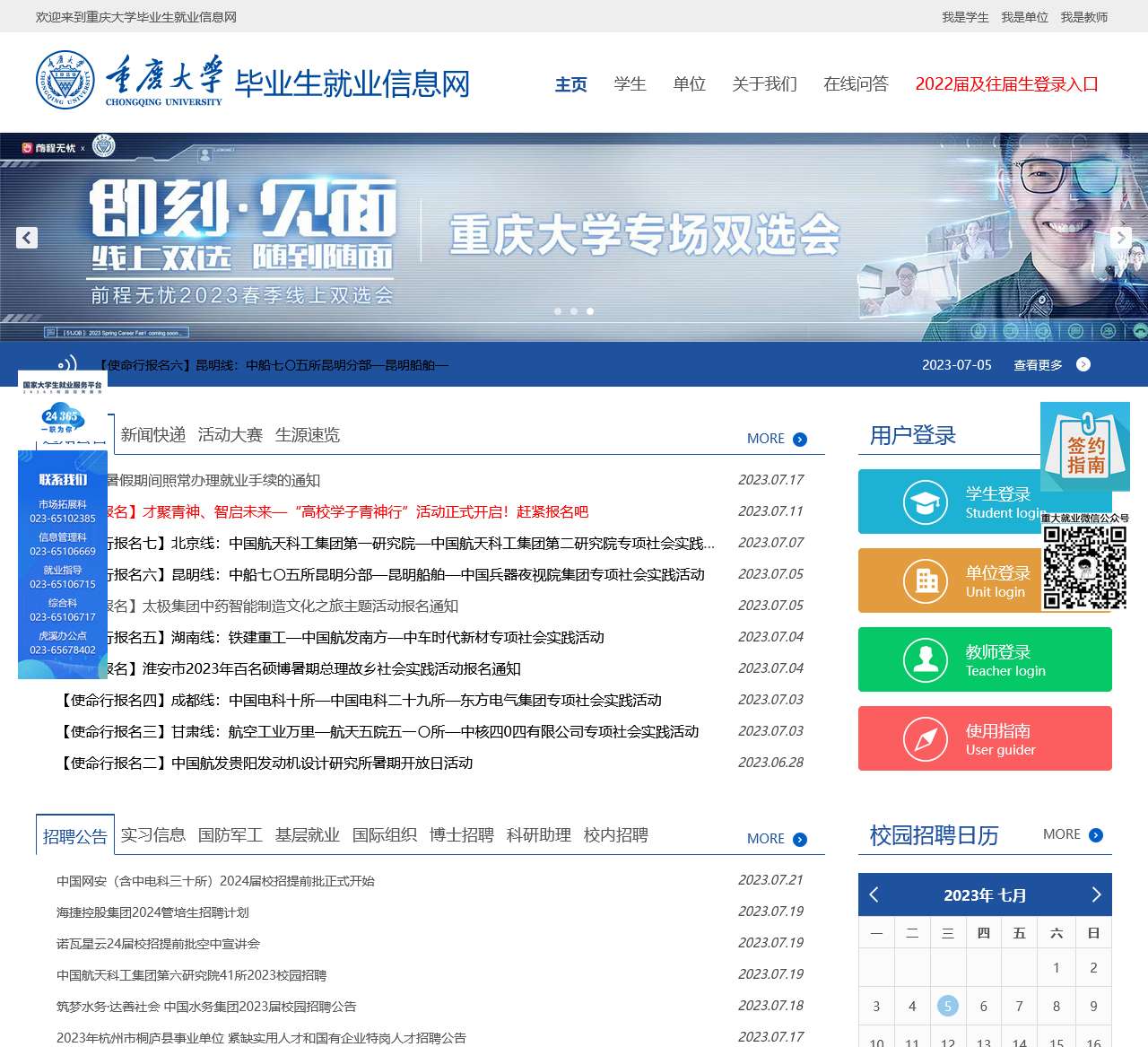1148x1047 pixels.
Task: Go to next banner slide arrow
Action: tap(1120, 238)
